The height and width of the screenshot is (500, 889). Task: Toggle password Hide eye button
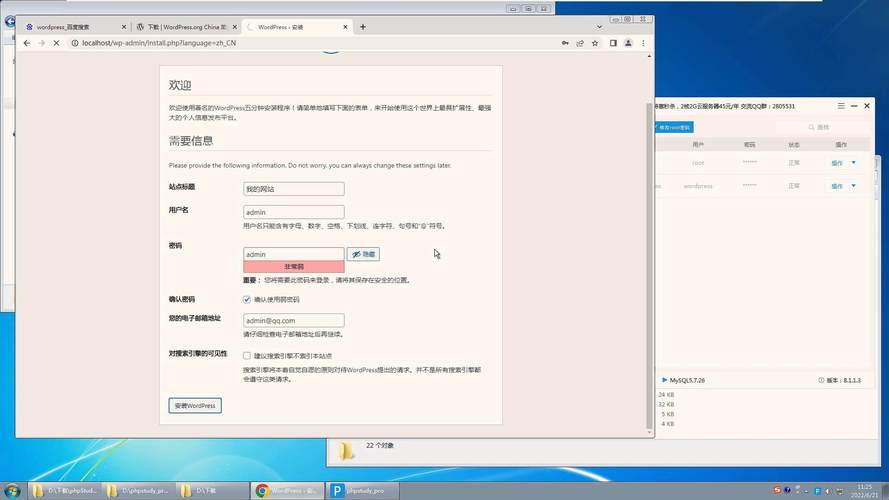point(363,254)
